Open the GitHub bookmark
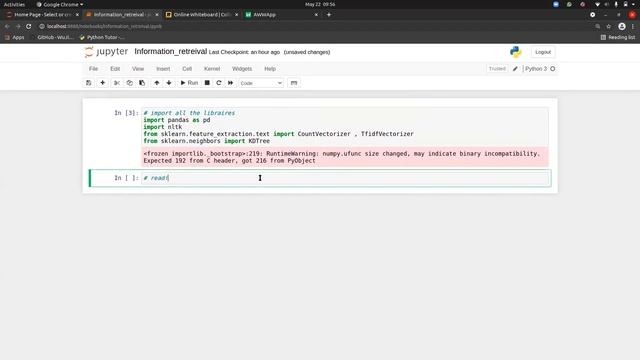This screenshot has height=360, width=640. [x=53, y=37]
